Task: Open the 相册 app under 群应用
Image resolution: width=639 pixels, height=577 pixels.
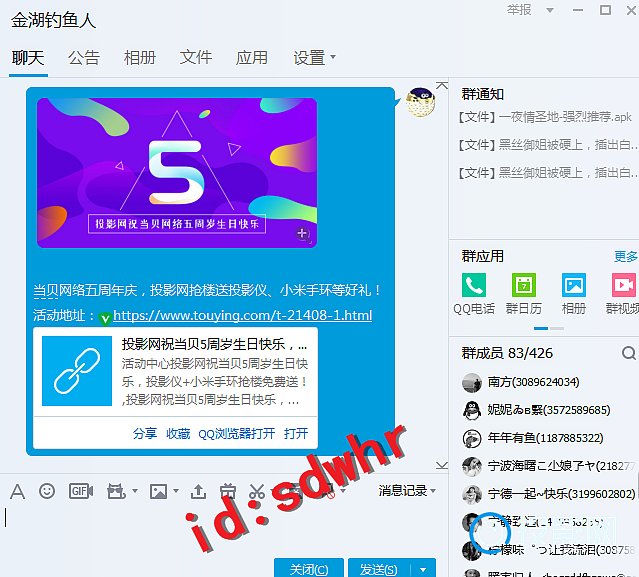Action: pyautogui.click(x=574, y=285)
